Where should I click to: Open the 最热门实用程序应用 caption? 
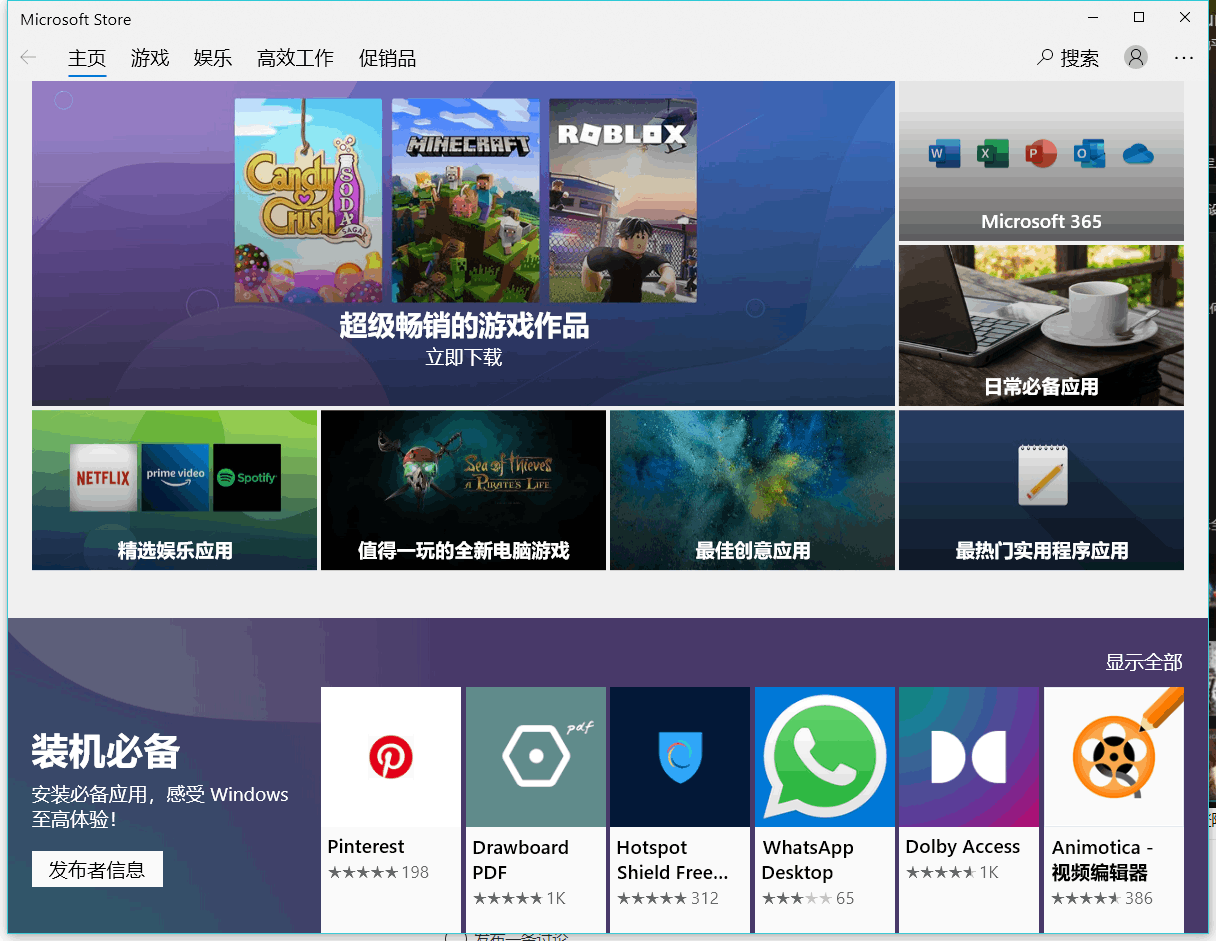pyautogui.click(x=1042, y=550)
